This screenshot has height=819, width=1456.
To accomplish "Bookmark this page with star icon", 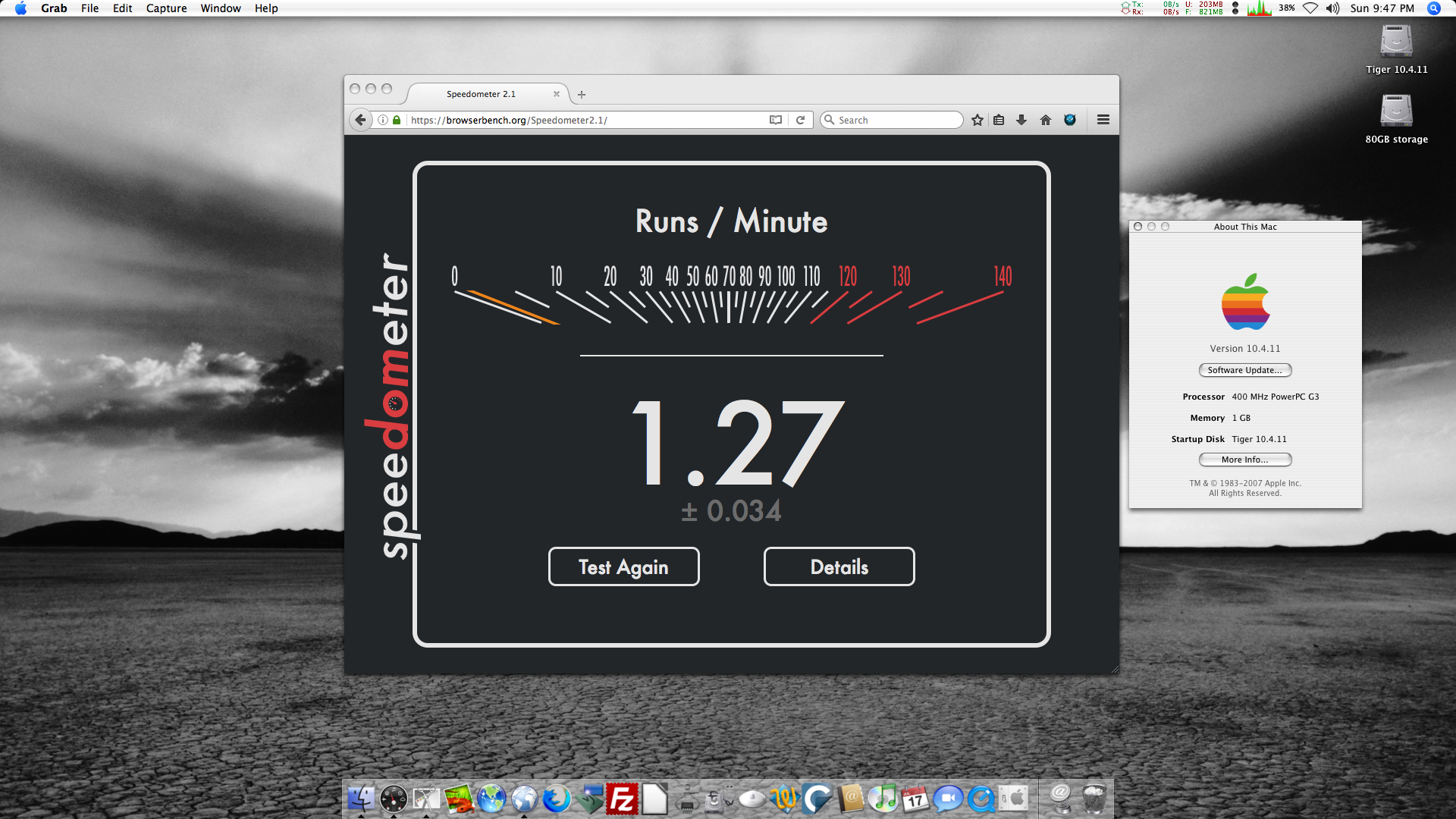I will (x=977, y=120).
